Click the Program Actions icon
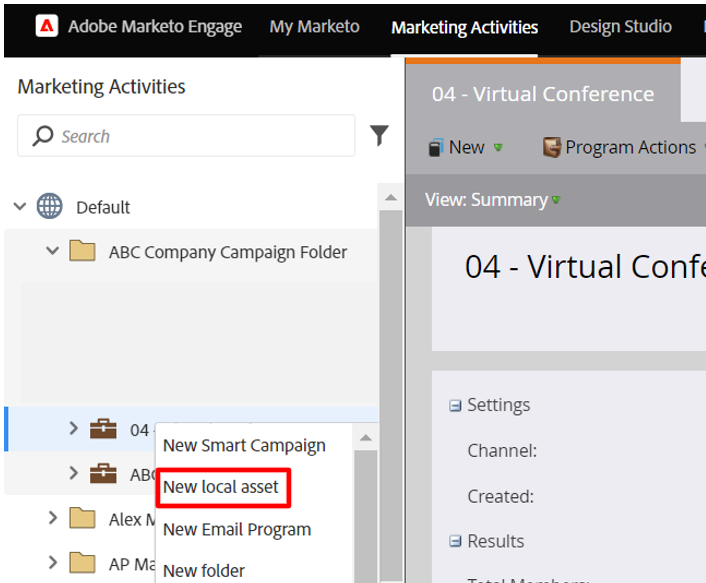The height and width of the screenshot is (583, 706). coord(552,147)
